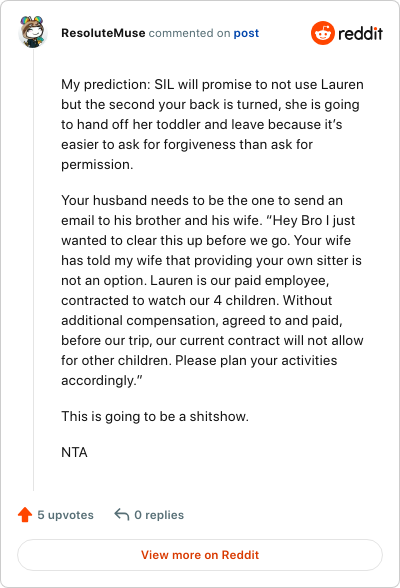This screenshot has width=400, height=588.
Task: Click the orange upvote arrow icon
Action: [x=25, y=514]
